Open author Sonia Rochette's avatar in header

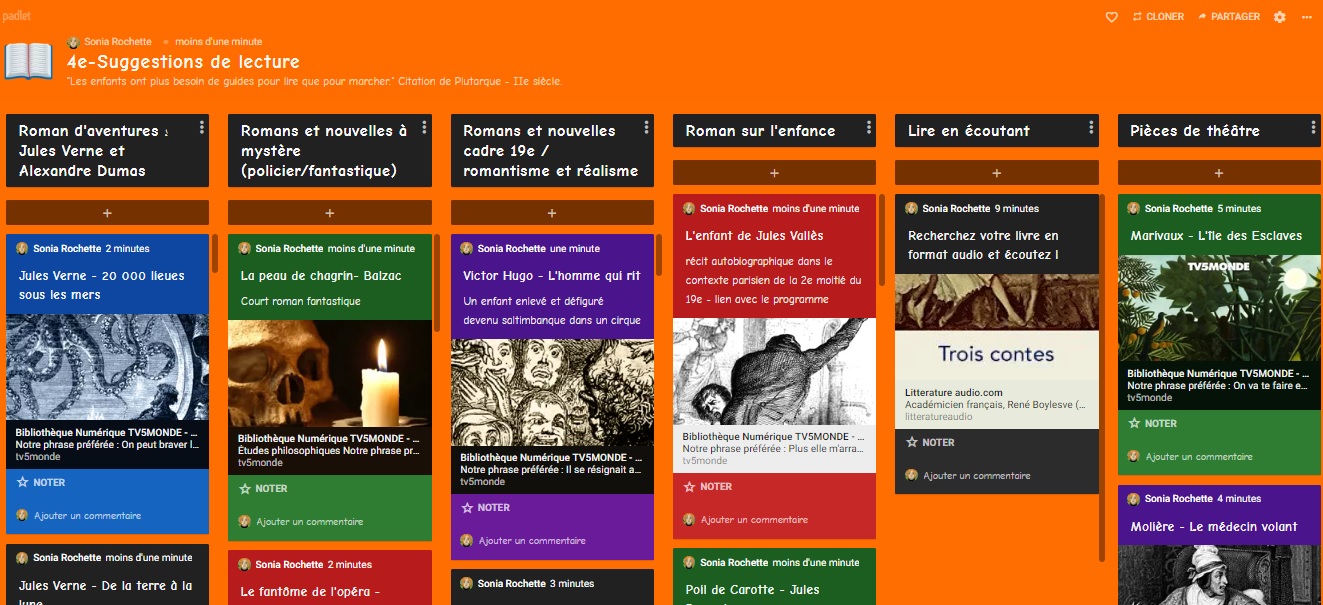(73, 42)
